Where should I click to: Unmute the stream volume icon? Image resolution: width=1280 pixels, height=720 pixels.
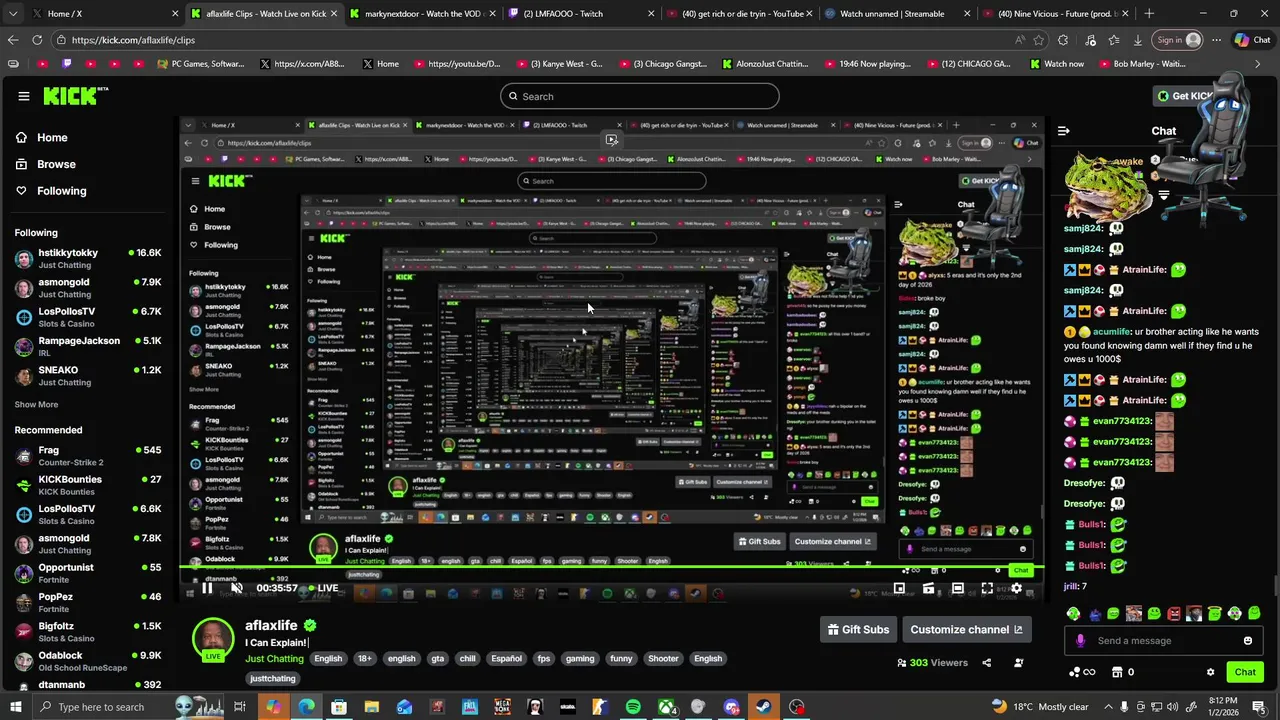pos(236,588)
